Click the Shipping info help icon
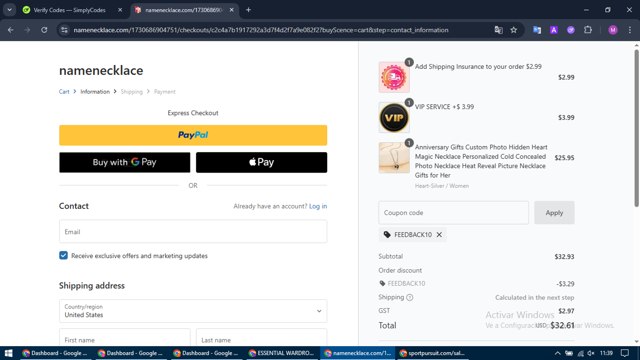Image resolution: width=640 pixels, height=360 pixels. pyautogui.click(x=409, y=298)
